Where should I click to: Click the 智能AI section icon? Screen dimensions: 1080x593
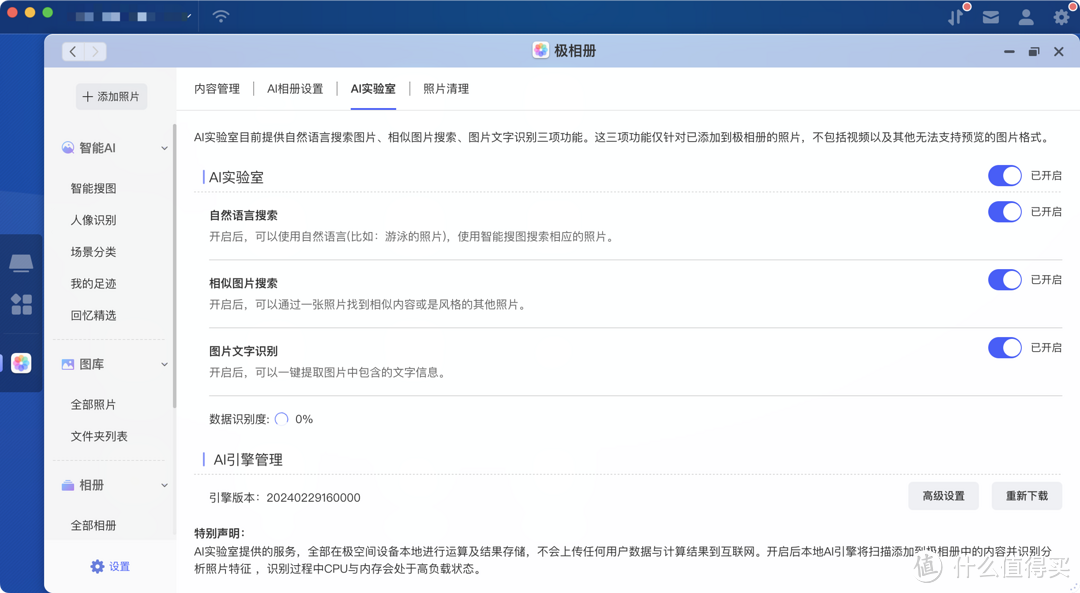(68, 147)
